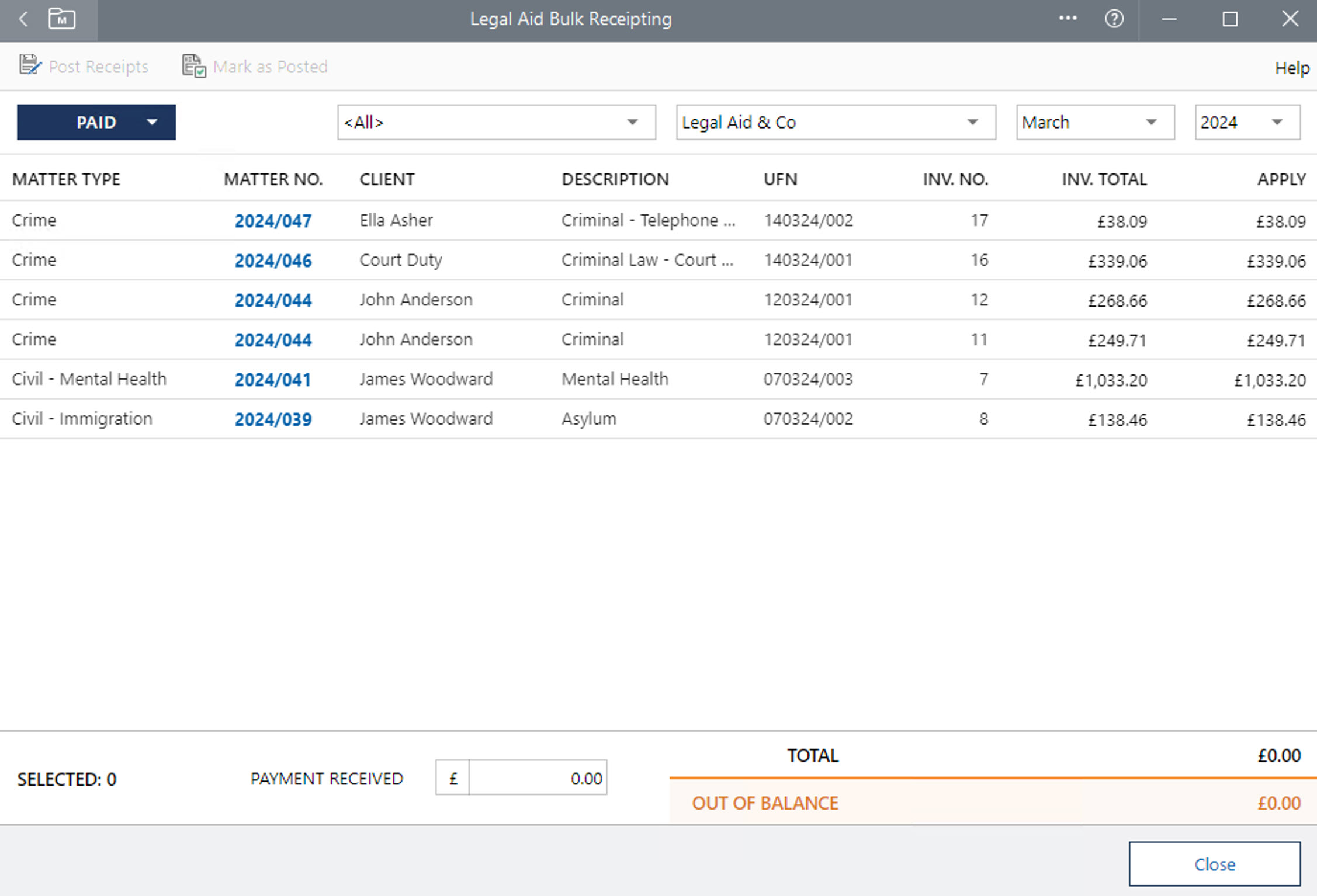The width and height of the screenshot is (1317, 896).
Task: Click the Mark as Posted icon
Action: [x=194, y=66]
